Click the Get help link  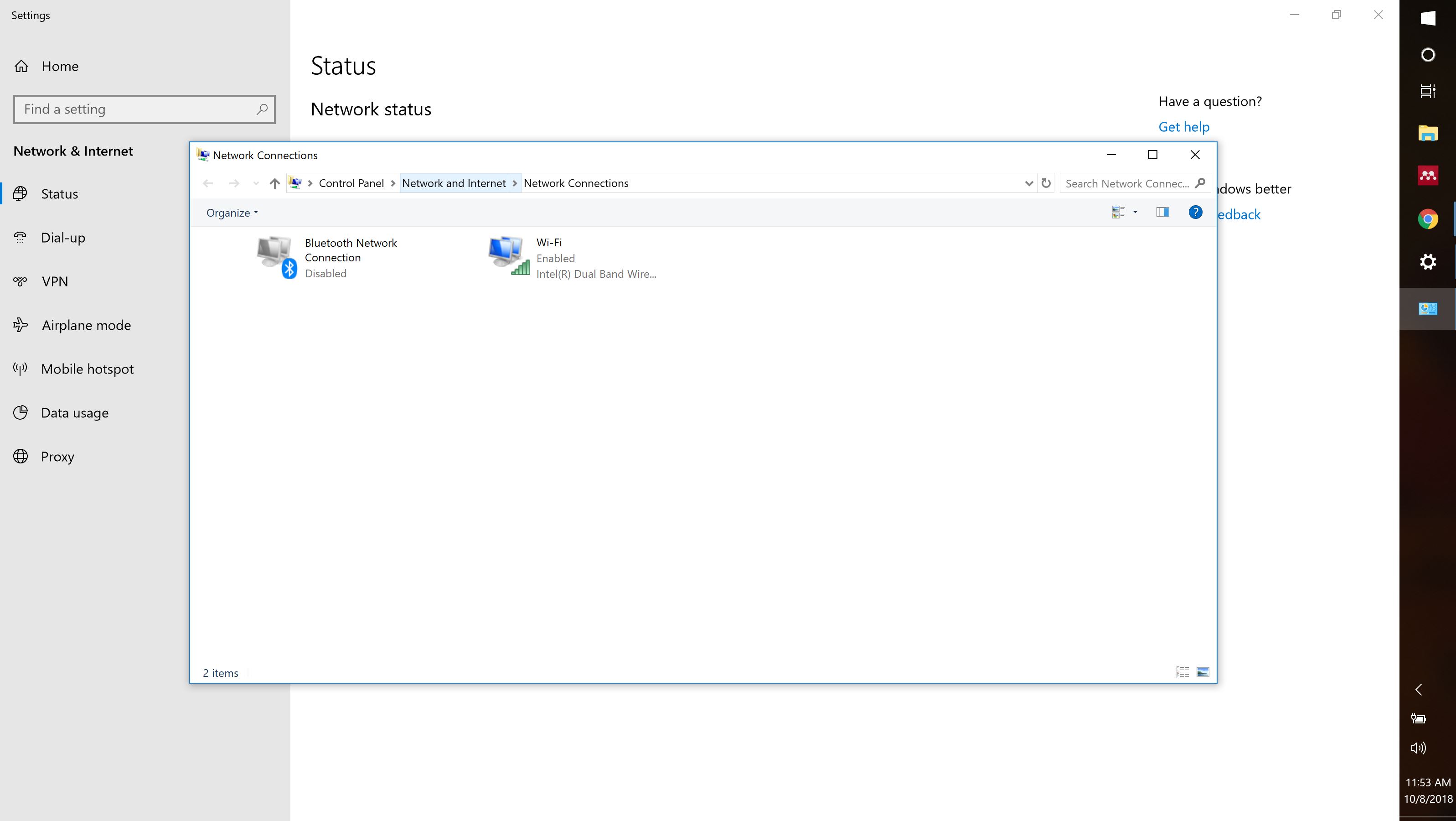click(1183, 127)
